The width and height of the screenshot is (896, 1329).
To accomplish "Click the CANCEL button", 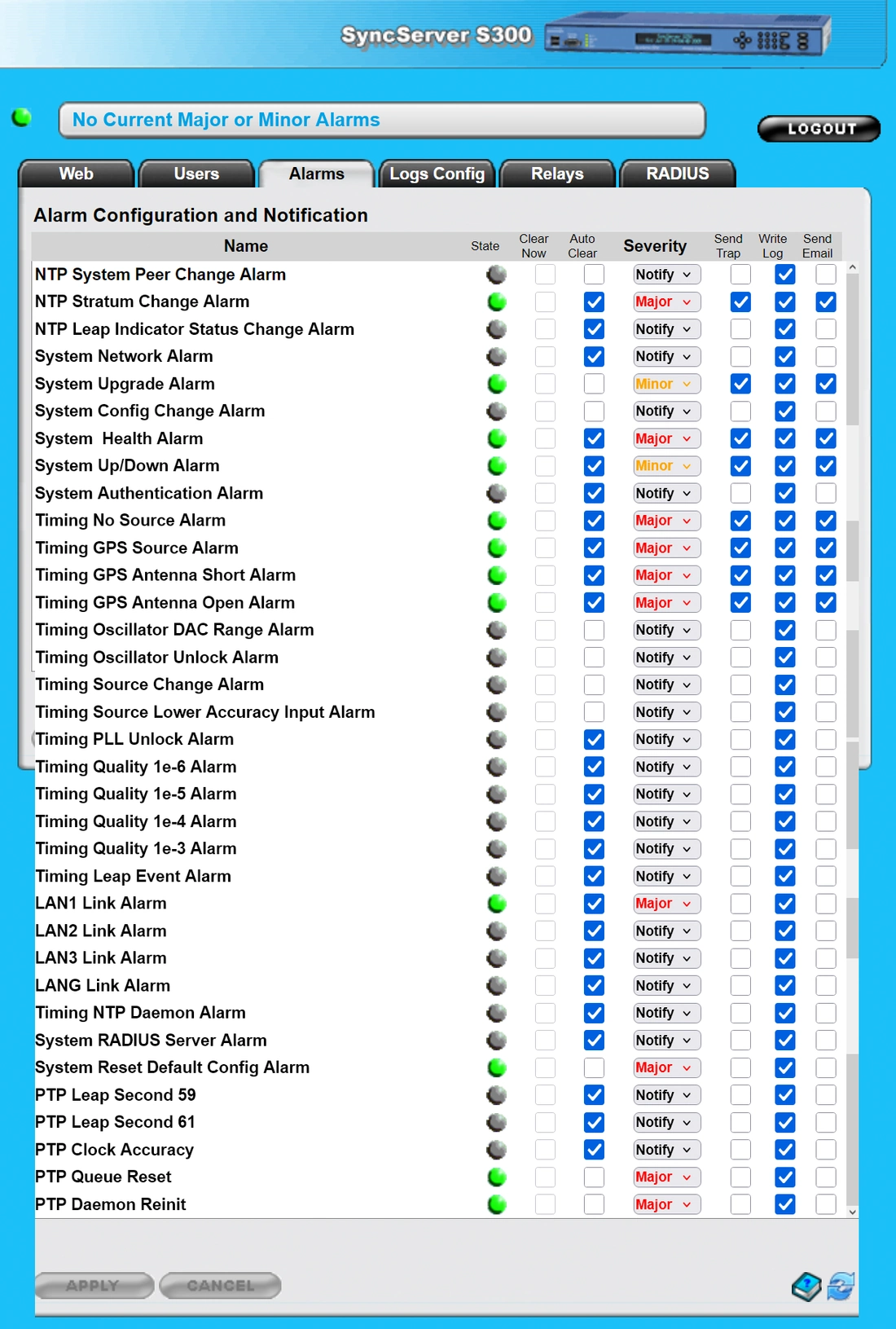I will tap(221, 1286).
